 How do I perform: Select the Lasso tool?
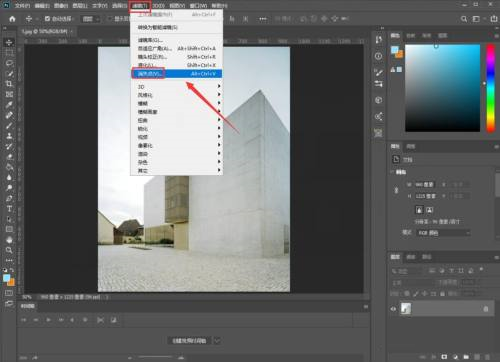click(9, 63)
